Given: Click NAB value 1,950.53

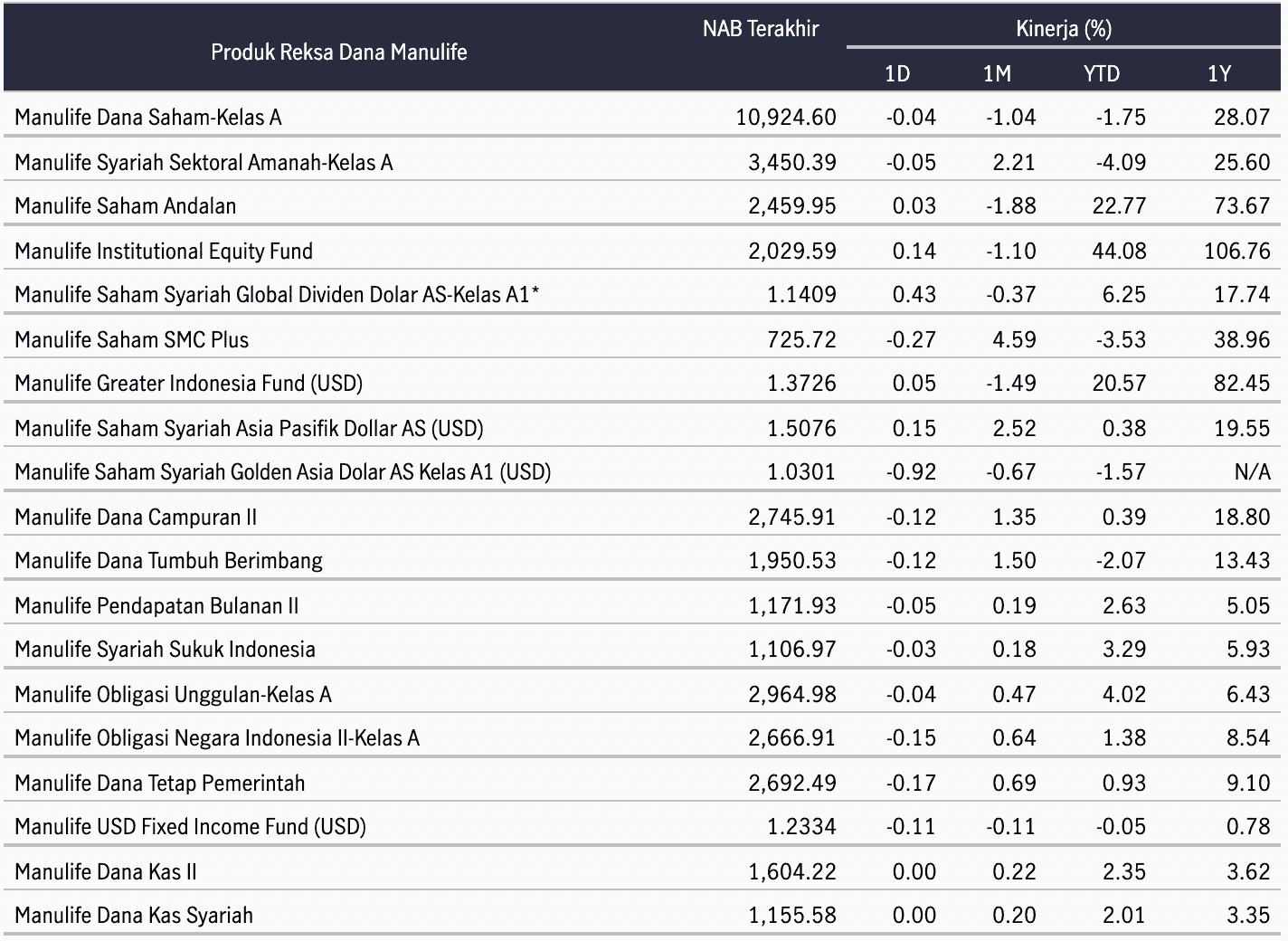Looking at the screenshot, I should coord(792,560).
